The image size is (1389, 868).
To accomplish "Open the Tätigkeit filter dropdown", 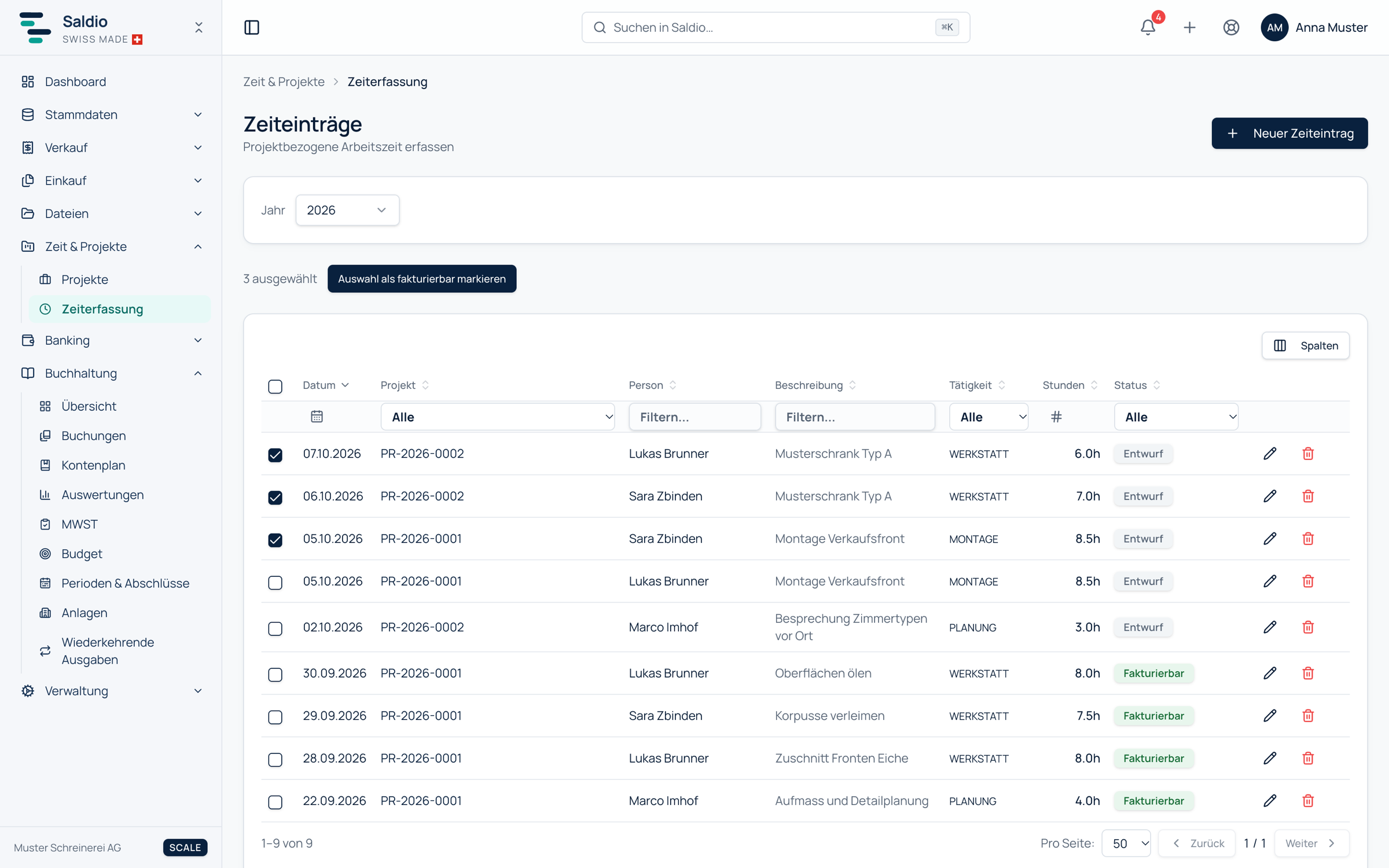I will (989, 417).
